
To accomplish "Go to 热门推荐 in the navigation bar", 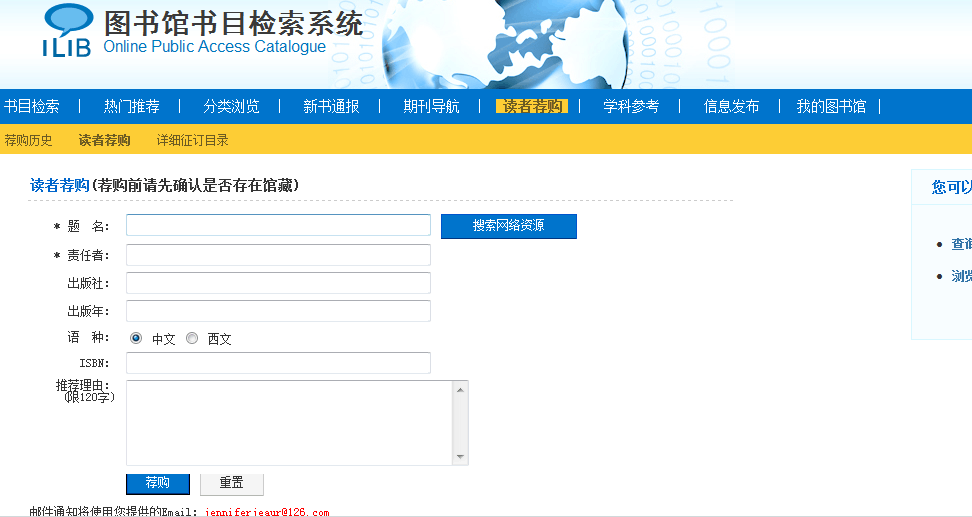I will coord(131,106).
